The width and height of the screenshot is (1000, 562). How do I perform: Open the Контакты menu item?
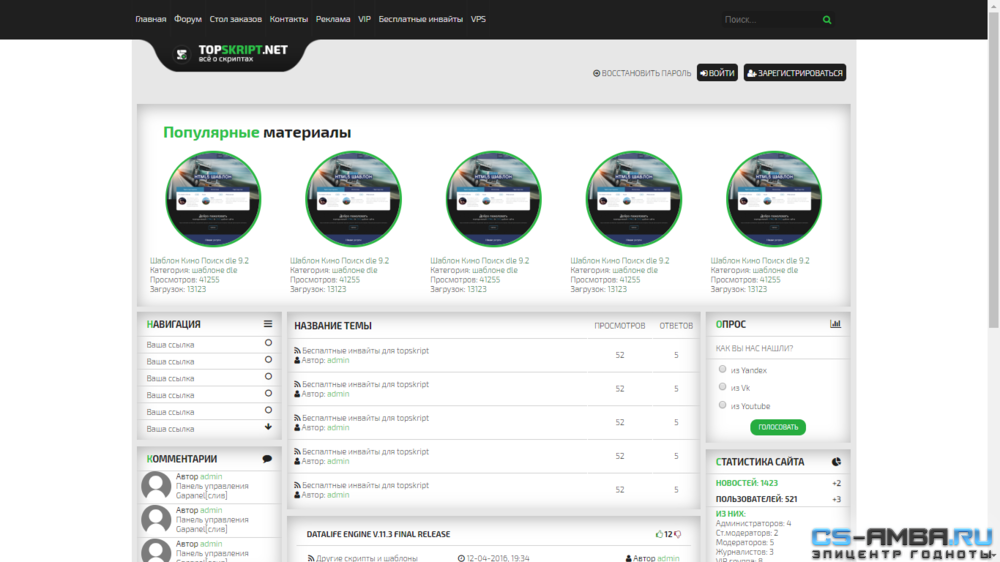coord(288,19)
